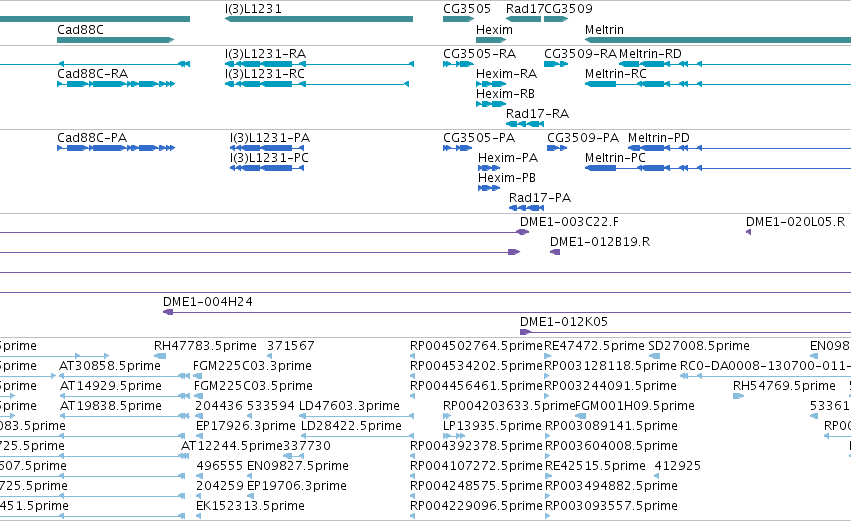
Task: Open the RP003093557.5prime EST label
Action: [611, 506]
